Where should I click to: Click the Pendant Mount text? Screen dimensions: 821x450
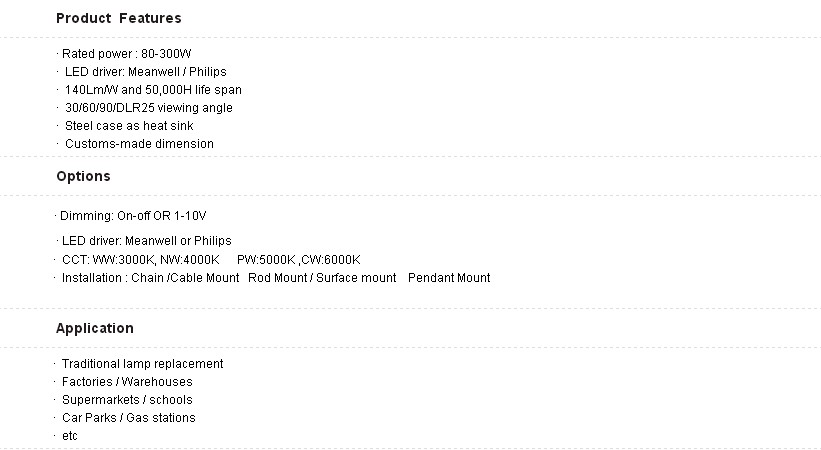point(449,278)
